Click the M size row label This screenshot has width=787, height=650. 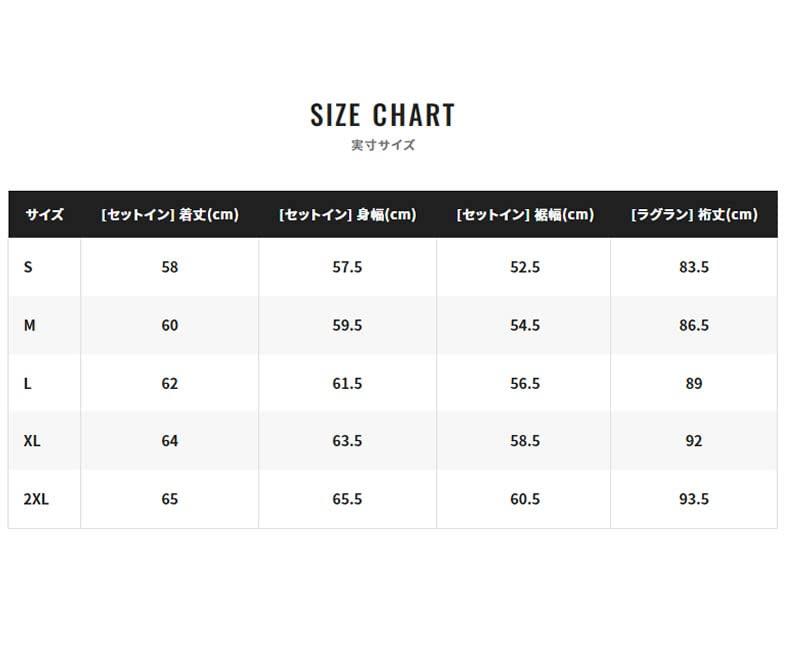point(30,326)
